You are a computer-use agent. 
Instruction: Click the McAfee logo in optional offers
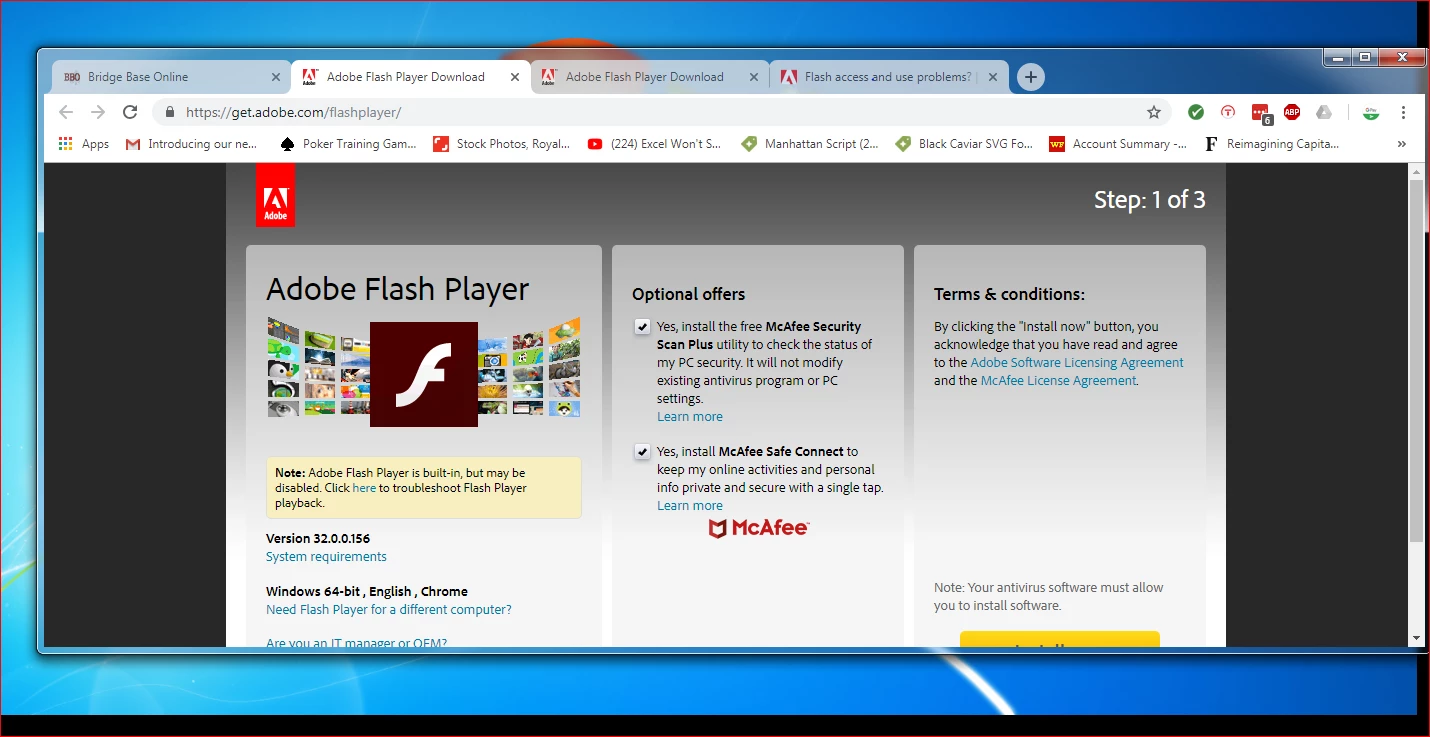point(759,529)
